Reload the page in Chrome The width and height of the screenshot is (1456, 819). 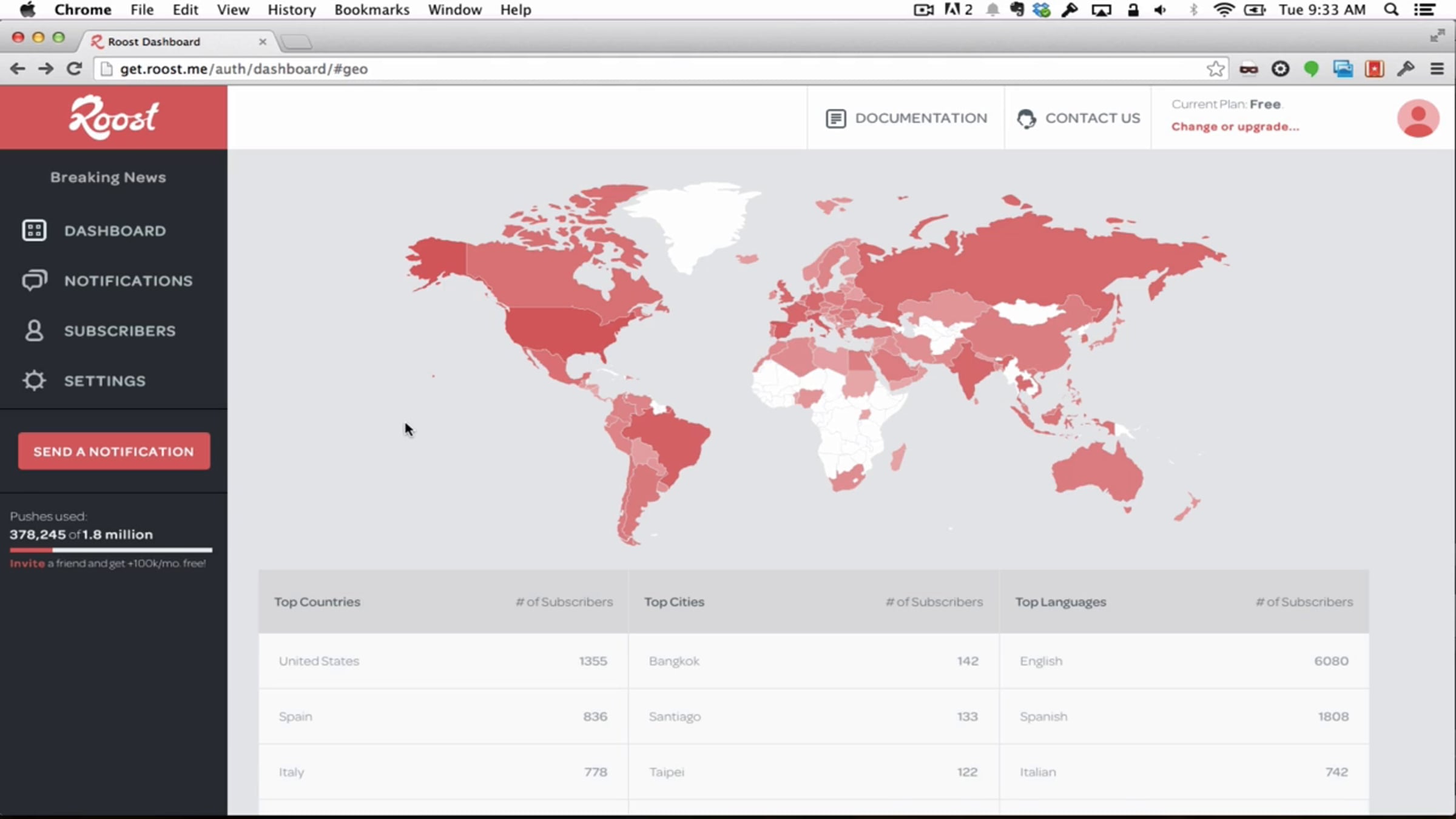(74, 69)
